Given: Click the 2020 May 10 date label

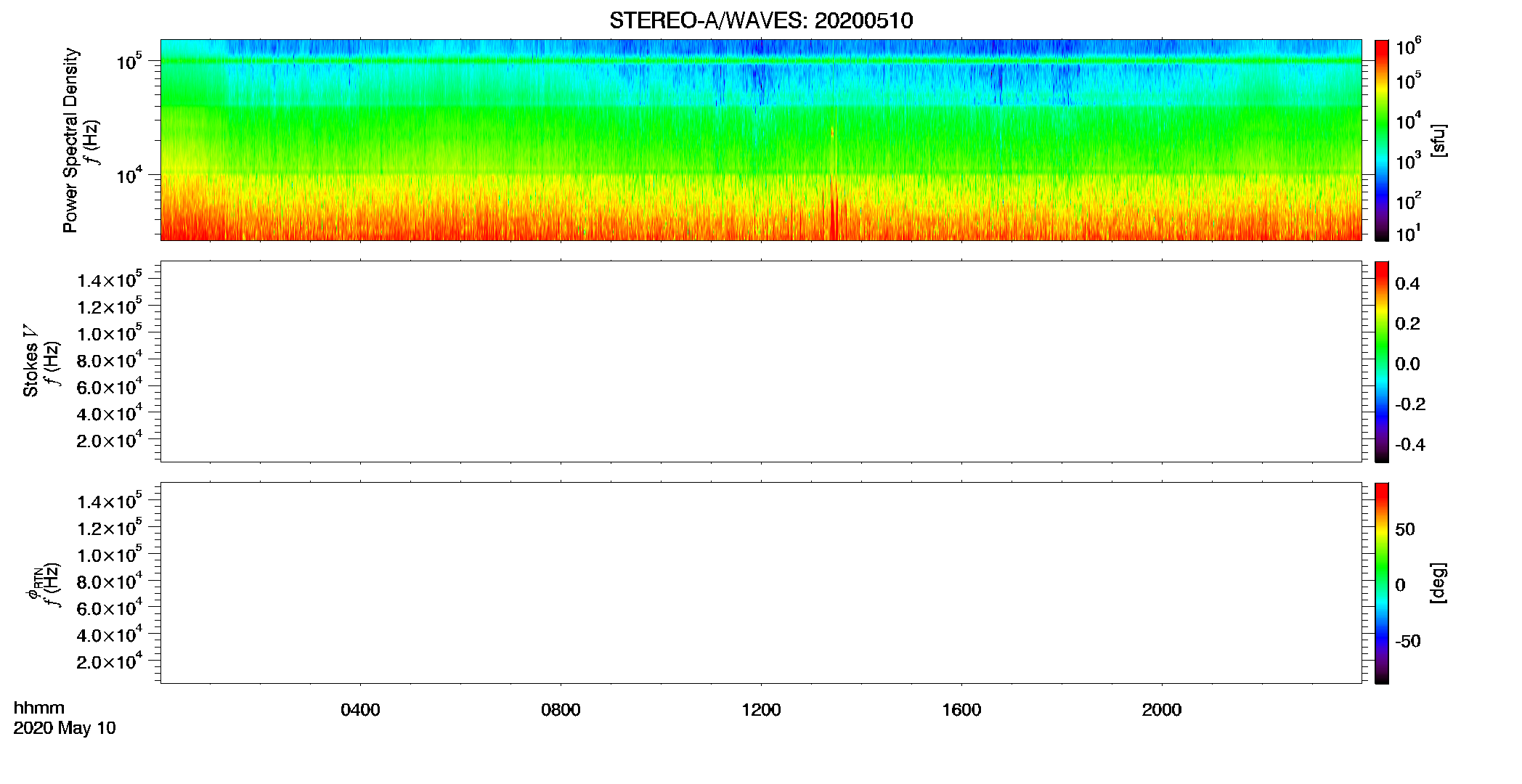Looking at the screenshot, I should pos(65,728).
